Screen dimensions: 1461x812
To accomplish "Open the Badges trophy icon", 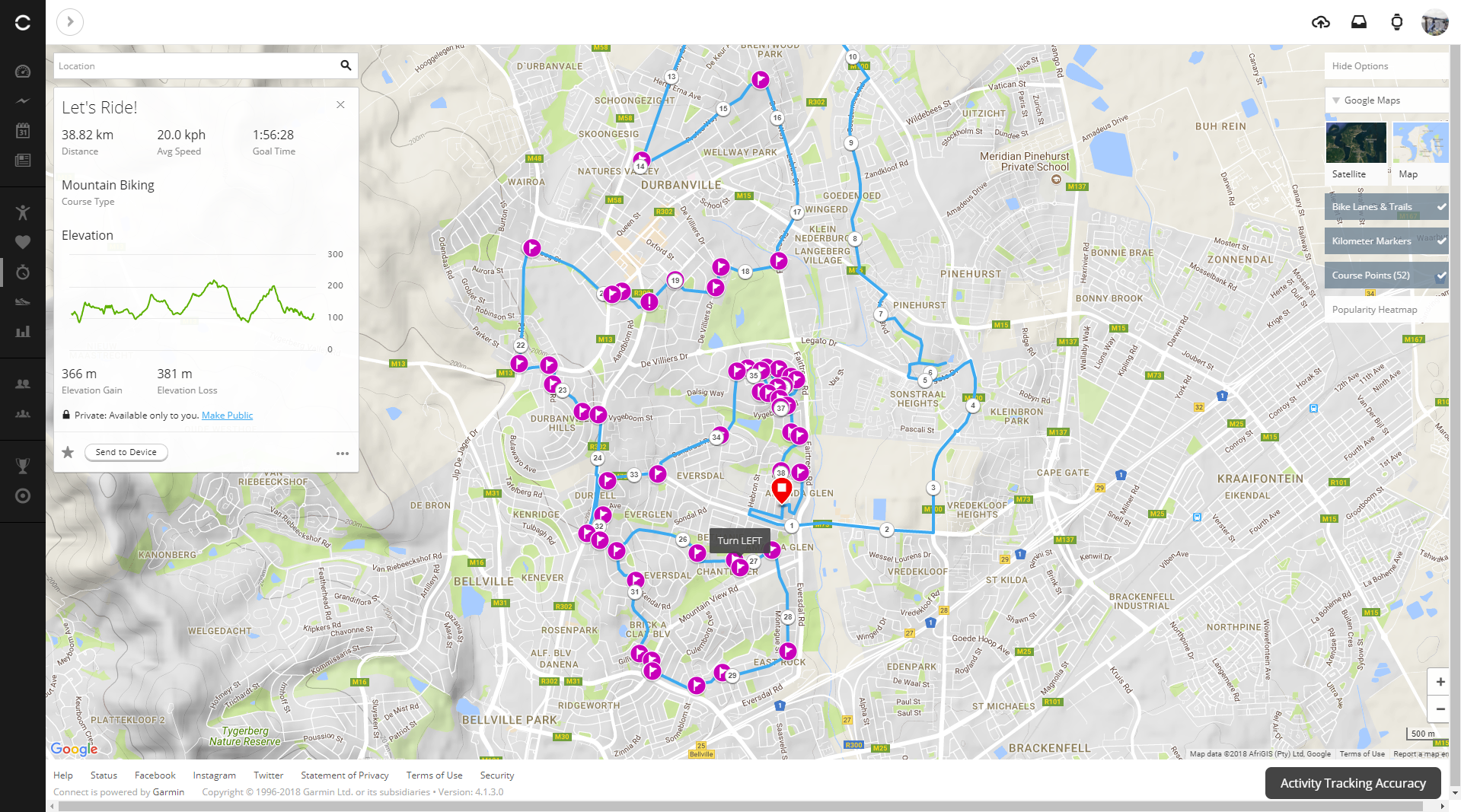I will click(x=23, y=466).
